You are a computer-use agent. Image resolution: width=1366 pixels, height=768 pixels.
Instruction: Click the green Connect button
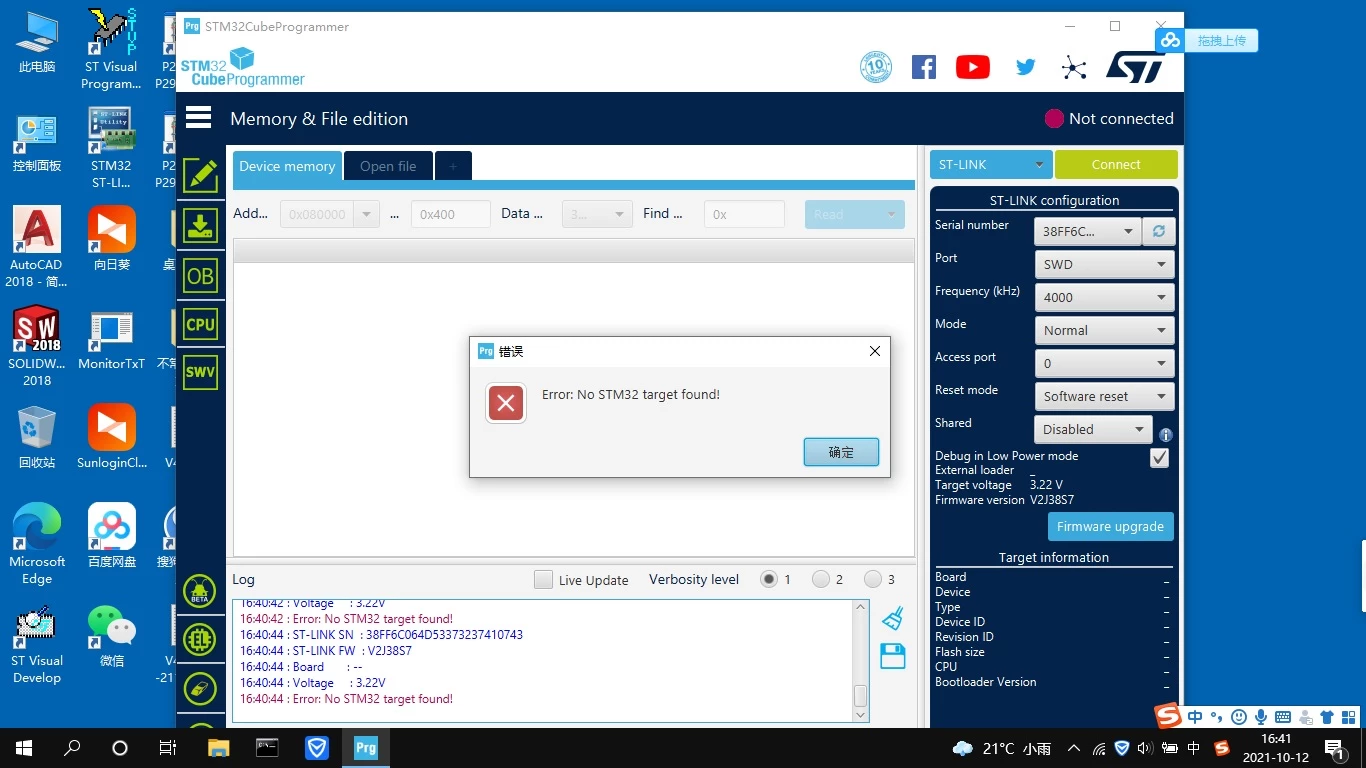[1116, 165]
